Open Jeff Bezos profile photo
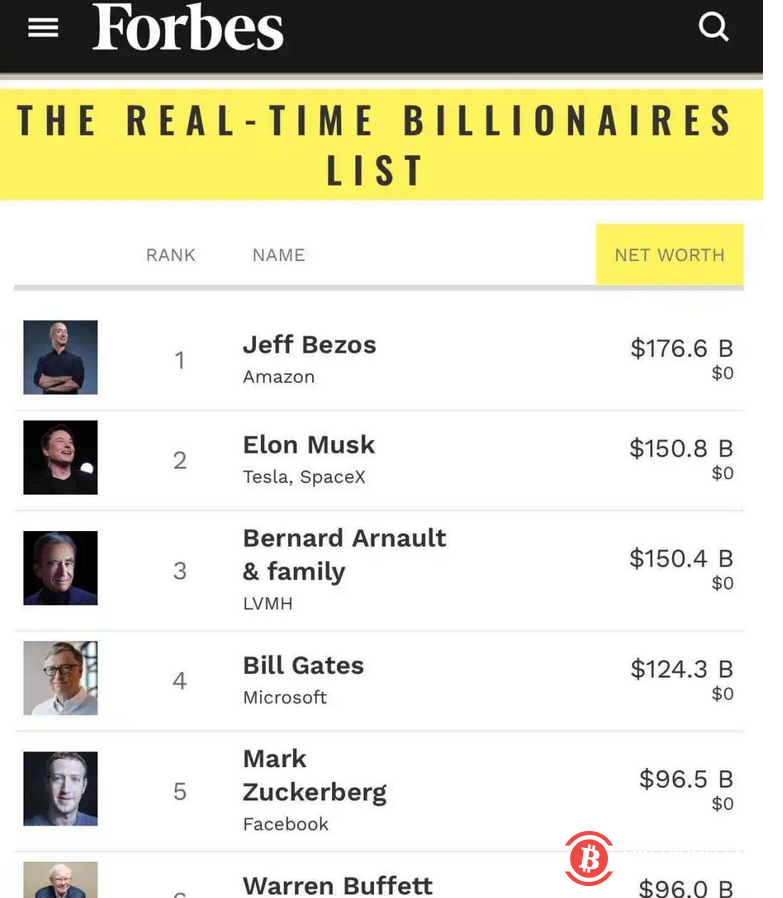This screenshot has height=898, width=783. click(x=61, y=357)
